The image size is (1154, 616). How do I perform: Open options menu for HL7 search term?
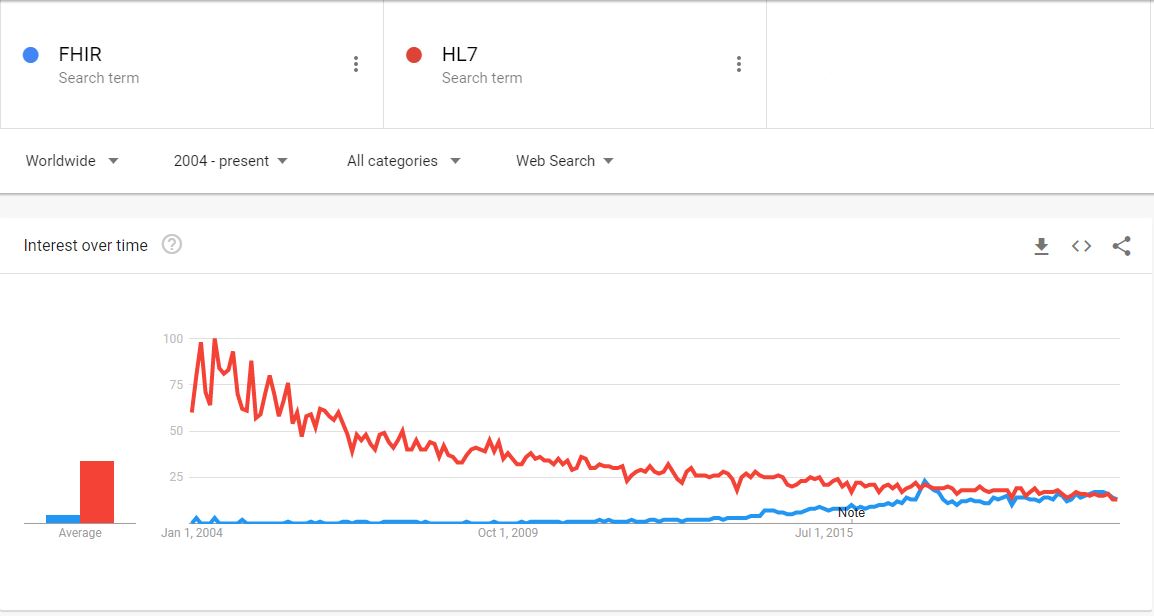click(738, 63)
